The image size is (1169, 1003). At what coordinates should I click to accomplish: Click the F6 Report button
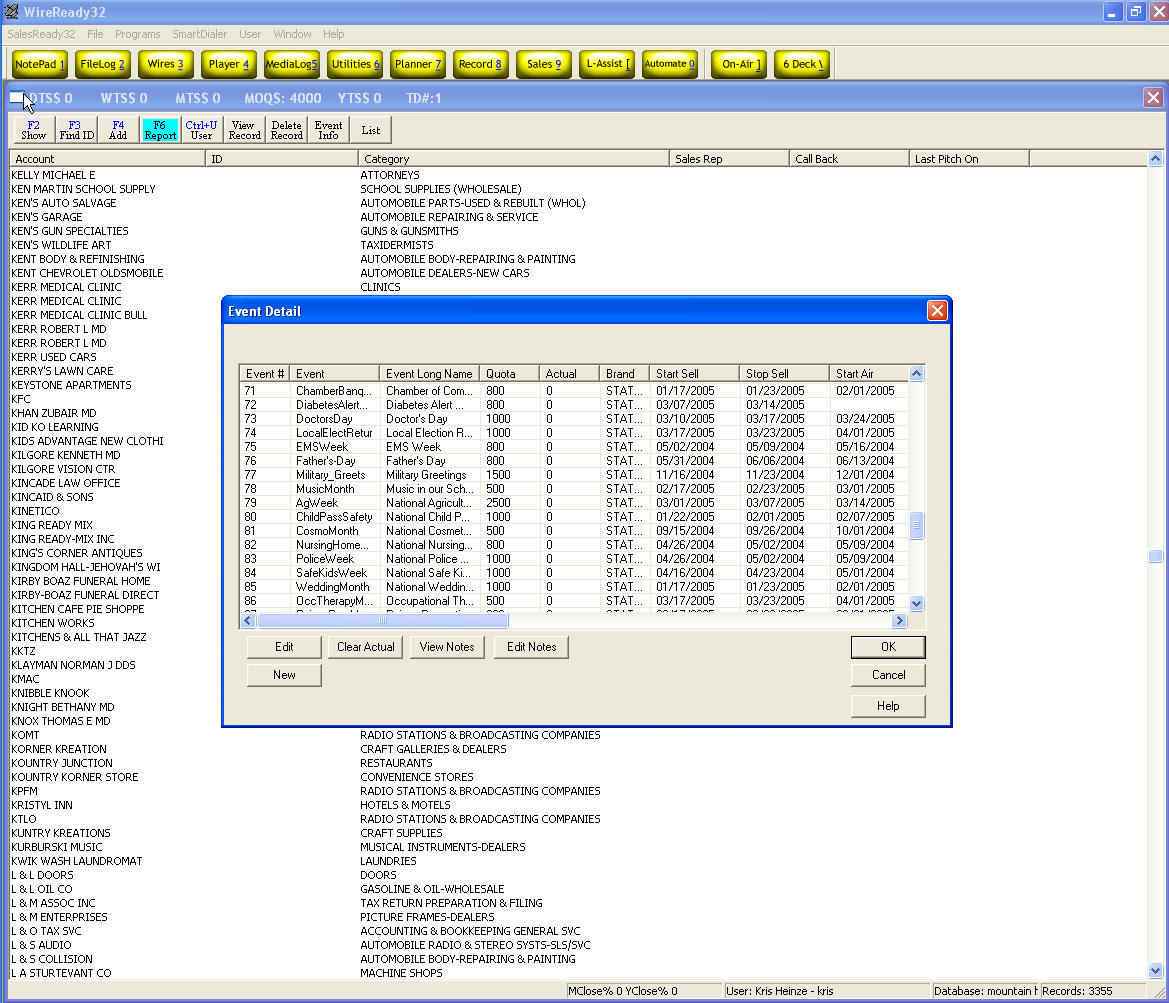pos(160,131)
